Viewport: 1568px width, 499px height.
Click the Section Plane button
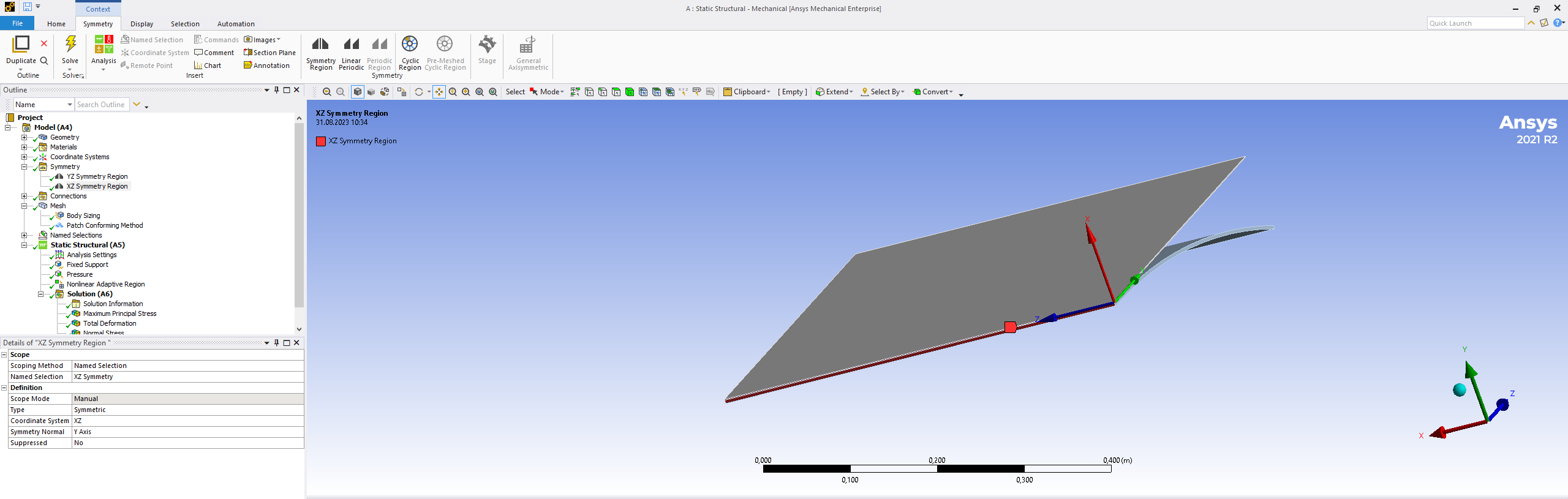pos(269,53)
